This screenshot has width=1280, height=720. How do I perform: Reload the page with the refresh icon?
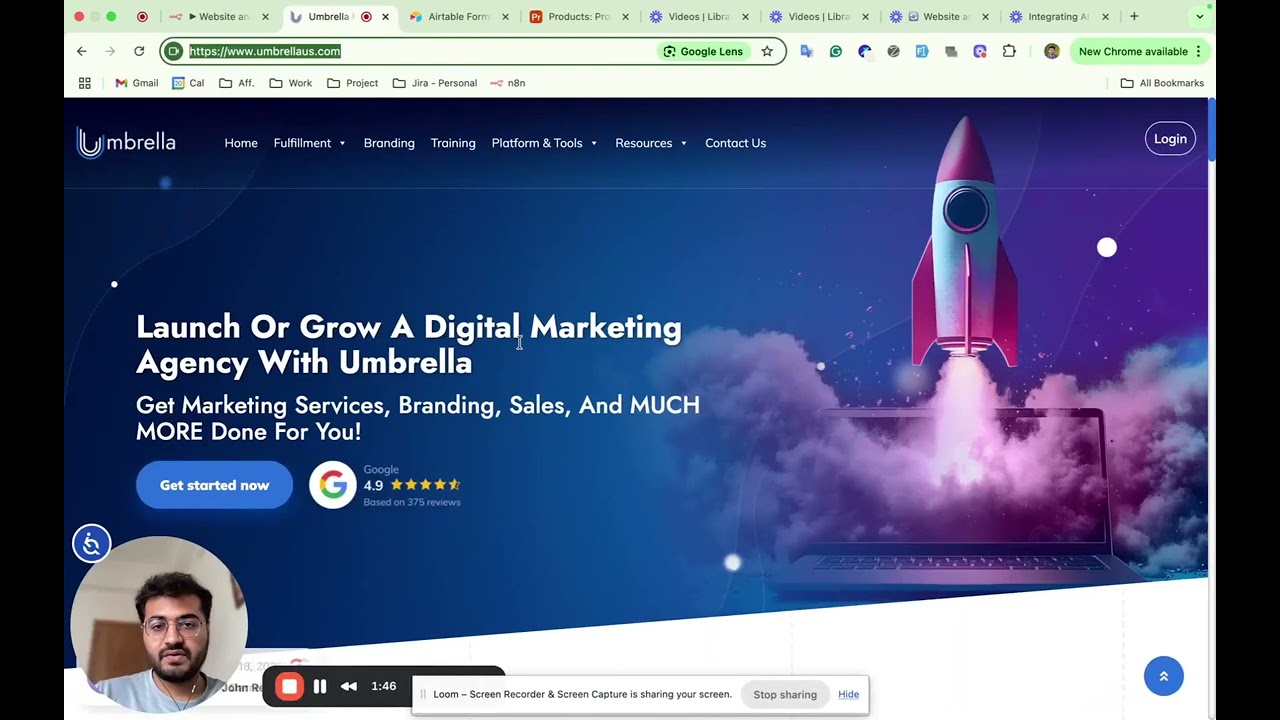click(139, 51)
